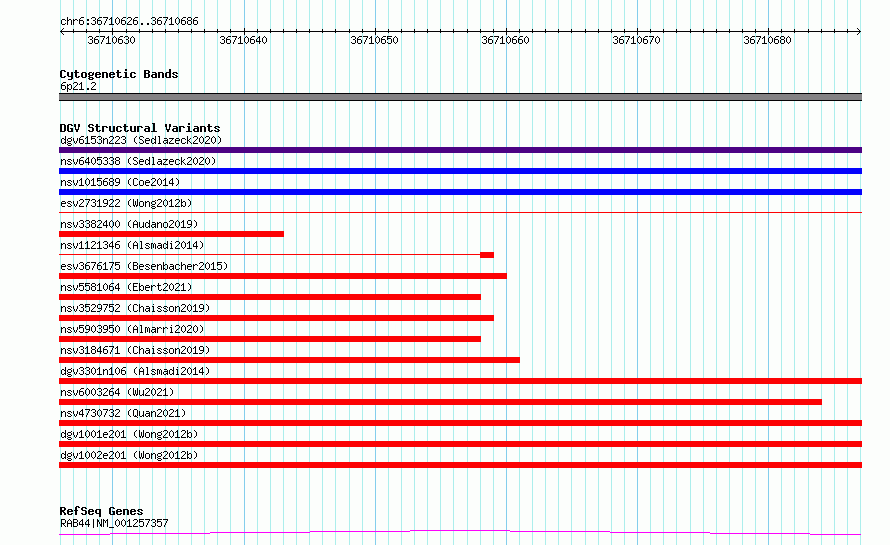Screen dimensions: 890x545
Task: Click the esv2731922 (Wong2012b) label
Action: coord(126,203)
